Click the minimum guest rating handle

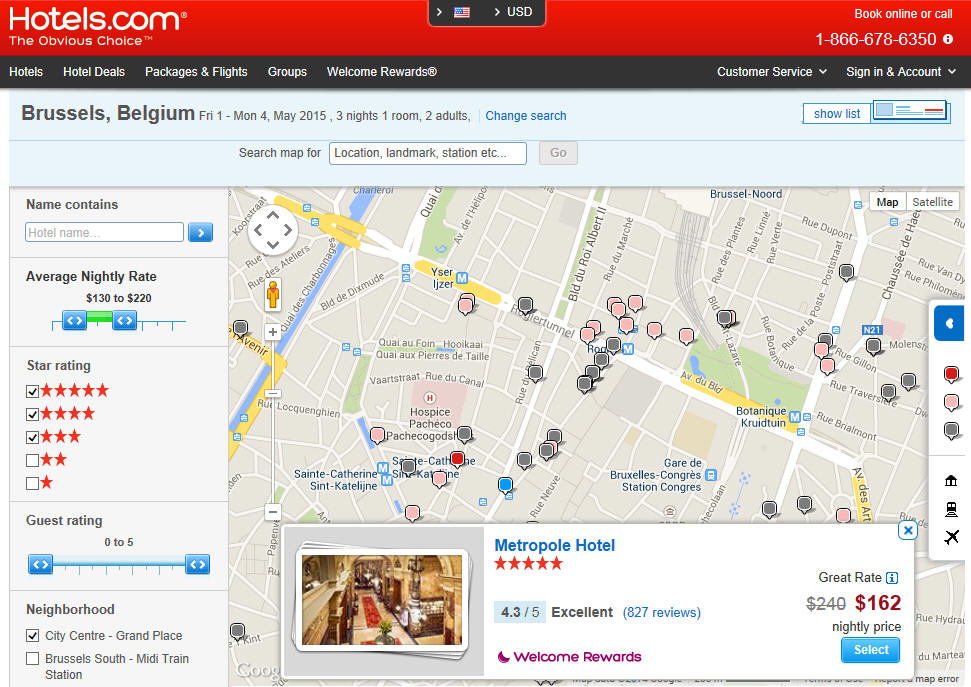[41, 564]
